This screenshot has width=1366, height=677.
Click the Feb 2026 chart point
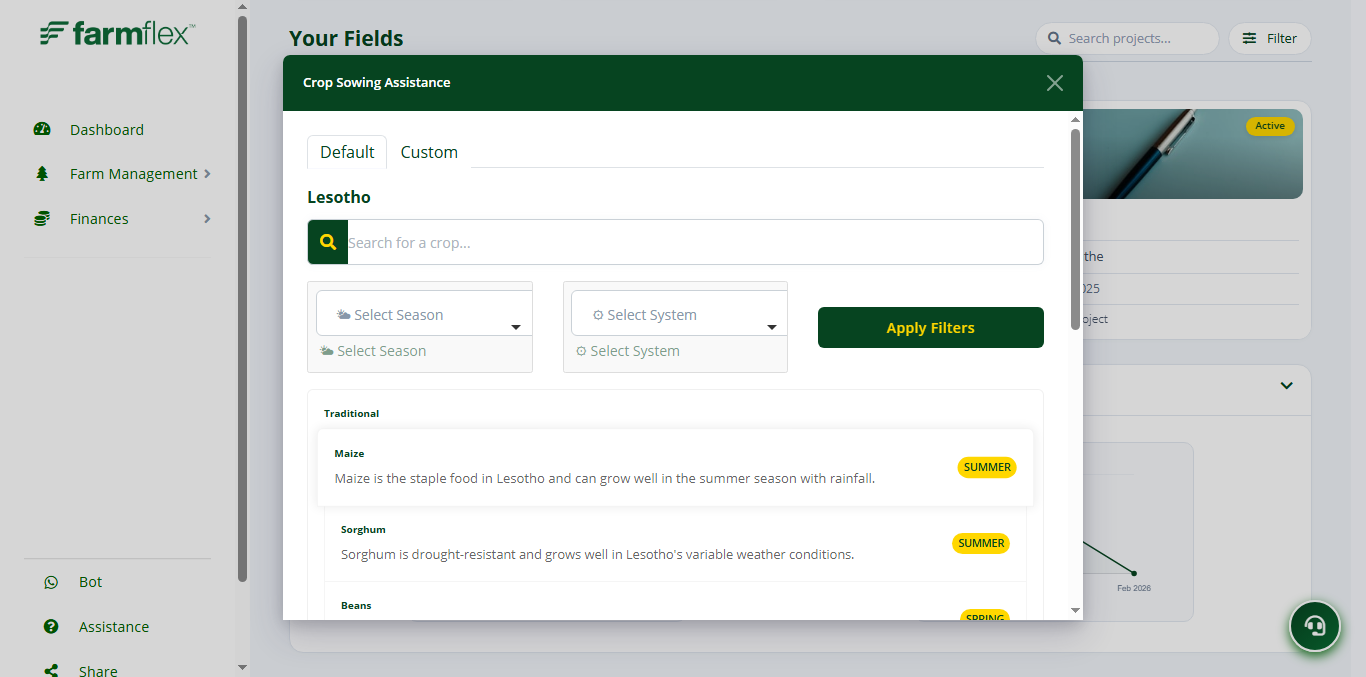coord(1133,573)
